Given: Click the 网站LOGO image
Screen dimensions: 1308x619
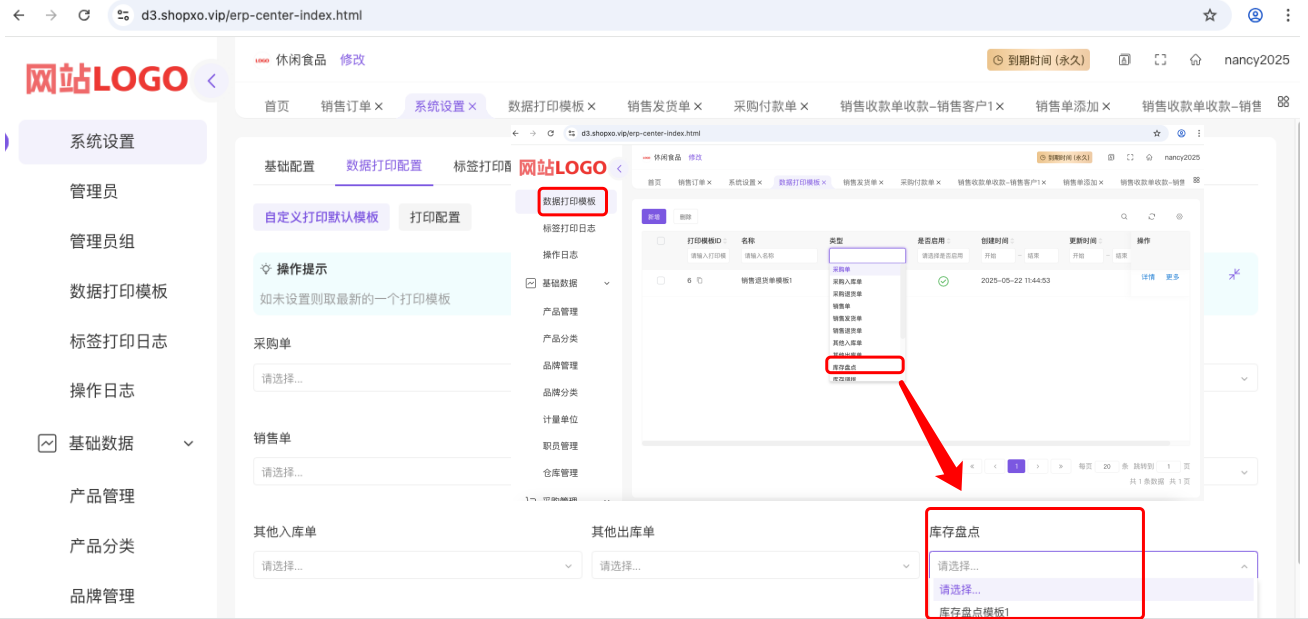Looking at the screenshot, I should tap(107, 79).
